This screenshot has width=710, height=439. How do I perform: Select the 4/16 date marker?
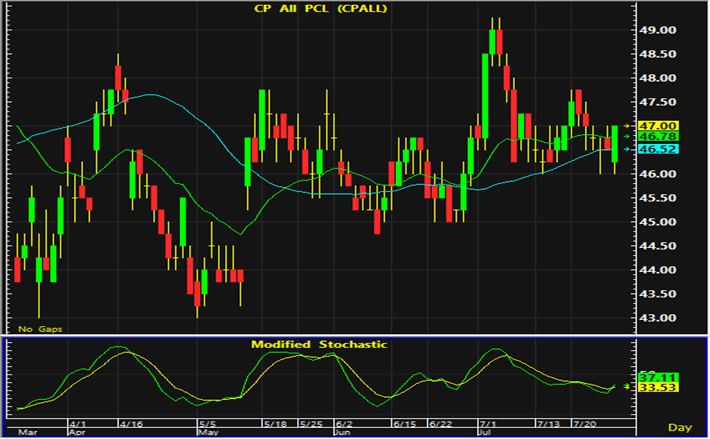130,424
